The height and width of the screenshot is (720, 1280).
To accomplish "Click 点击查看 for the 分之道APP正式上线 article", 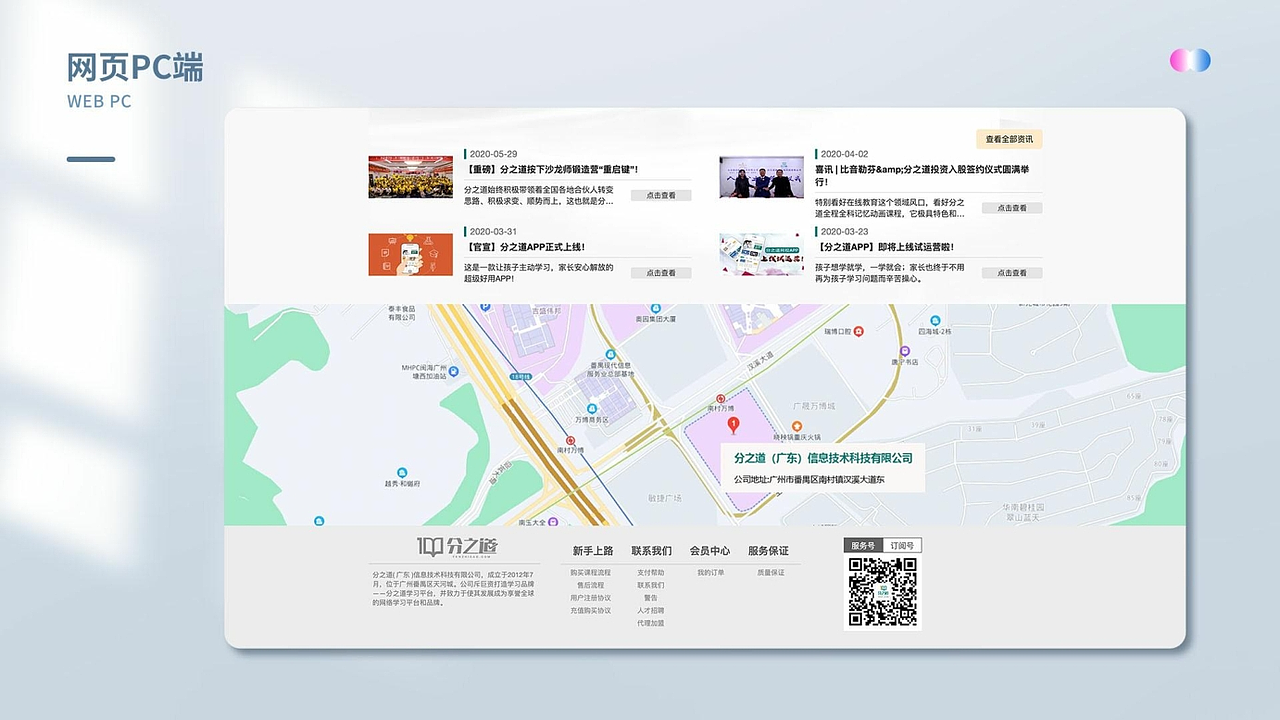I will tap(661, 272).
